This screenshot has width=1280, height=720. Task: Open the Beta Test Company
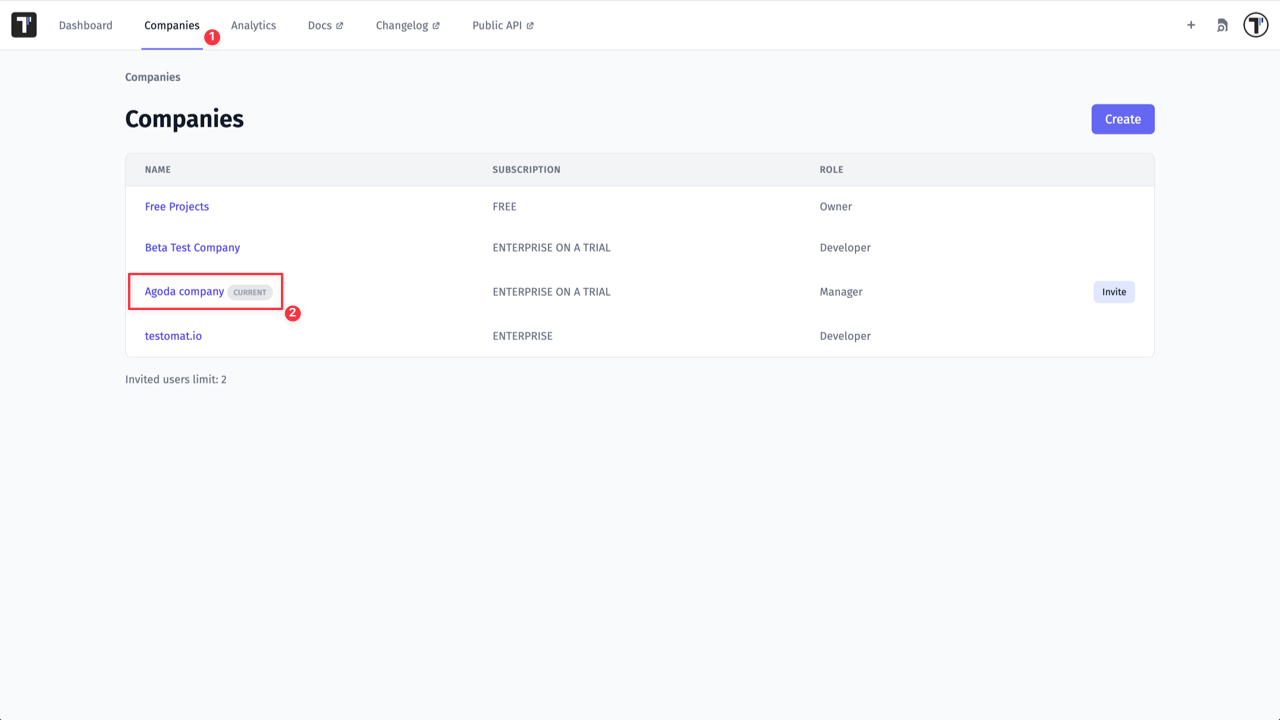coord(192,247)
